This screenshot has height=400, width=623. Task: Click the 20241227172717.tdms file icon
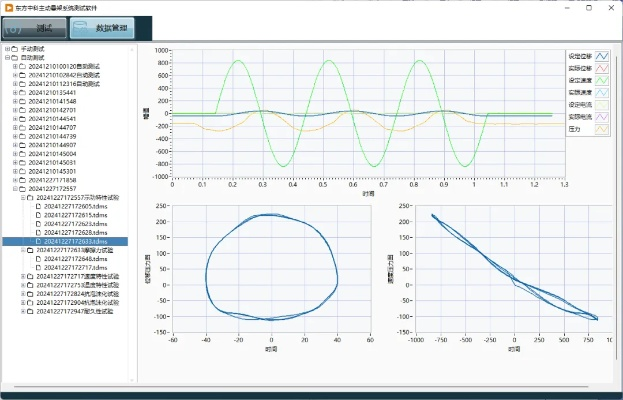pos(39,268)
